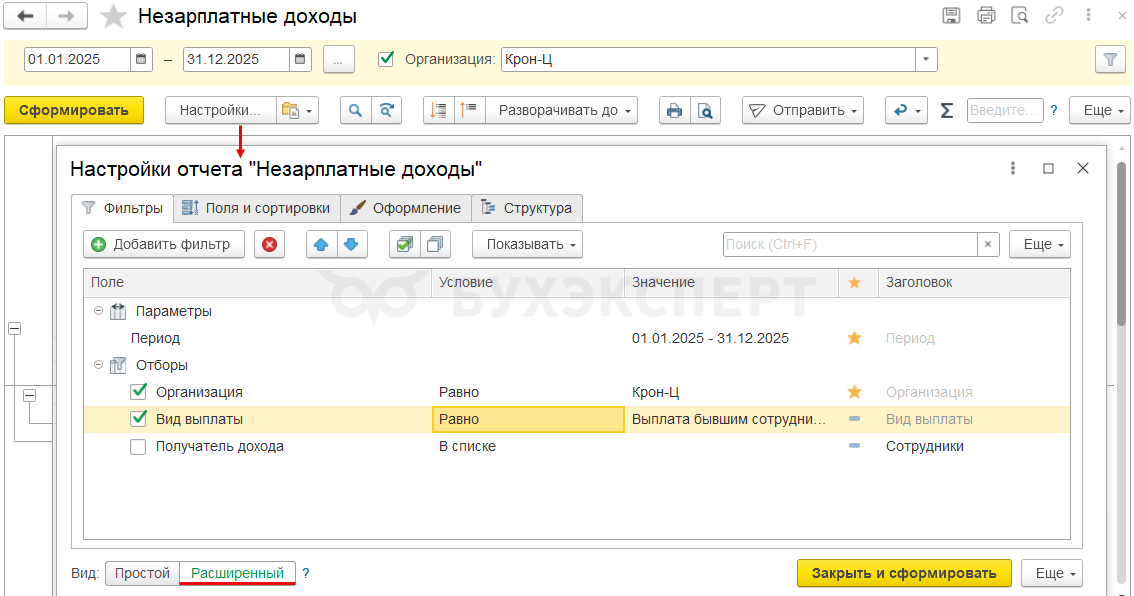
Task: Collapse the Отборы tree group
Action: (98, 365)
